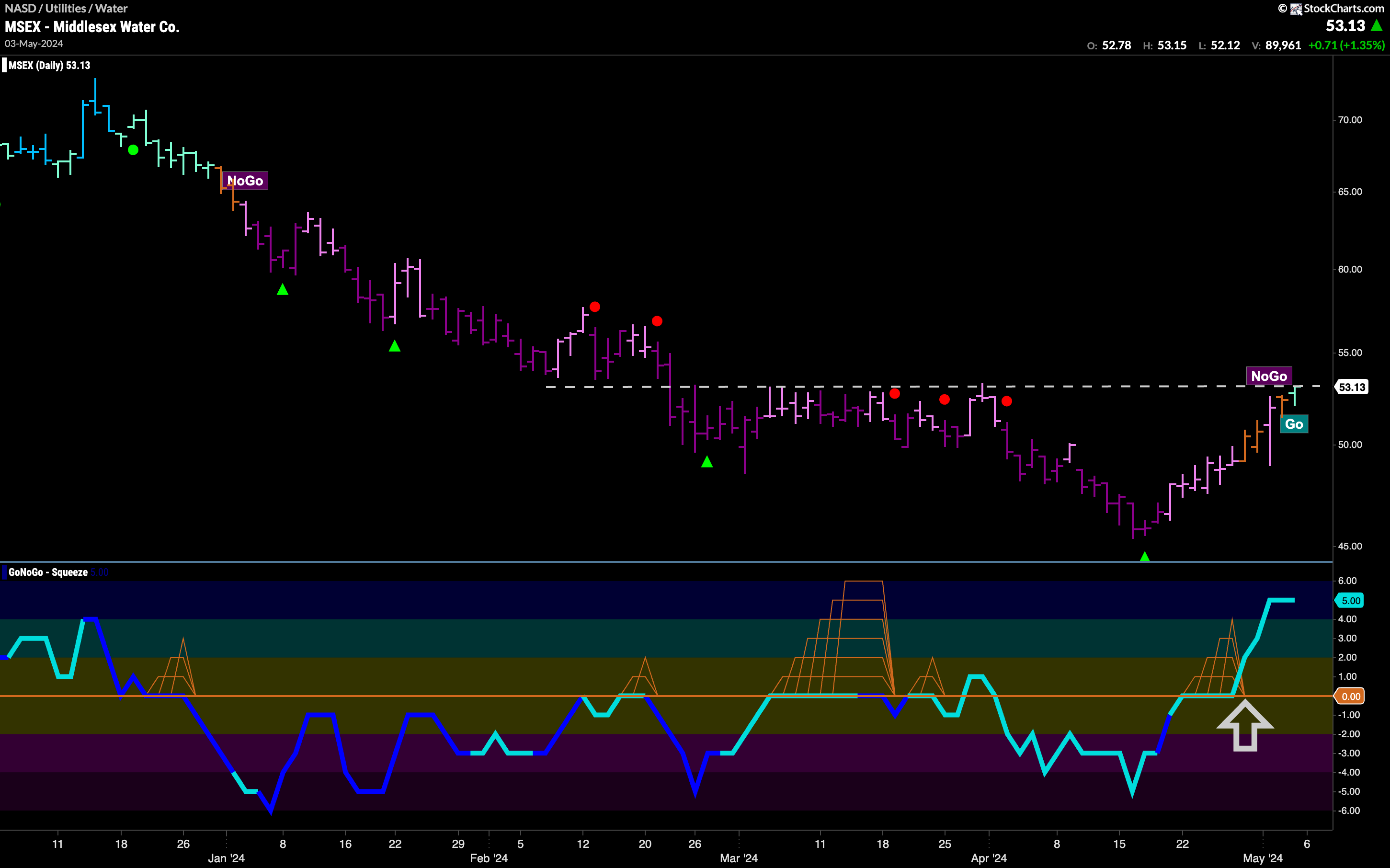Click the 55.00 price axis label

pos(1350,353)
